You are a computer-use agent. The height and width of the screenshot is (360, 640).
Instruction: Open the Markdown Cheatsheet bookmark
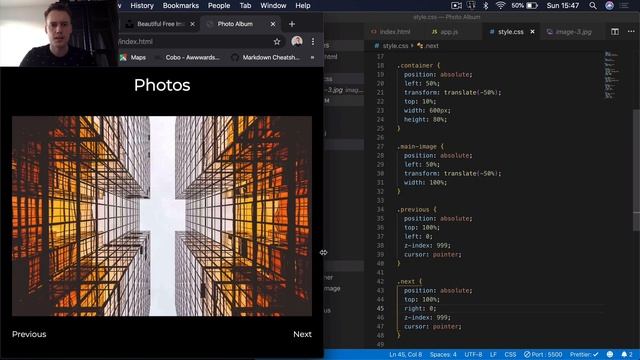266,58
